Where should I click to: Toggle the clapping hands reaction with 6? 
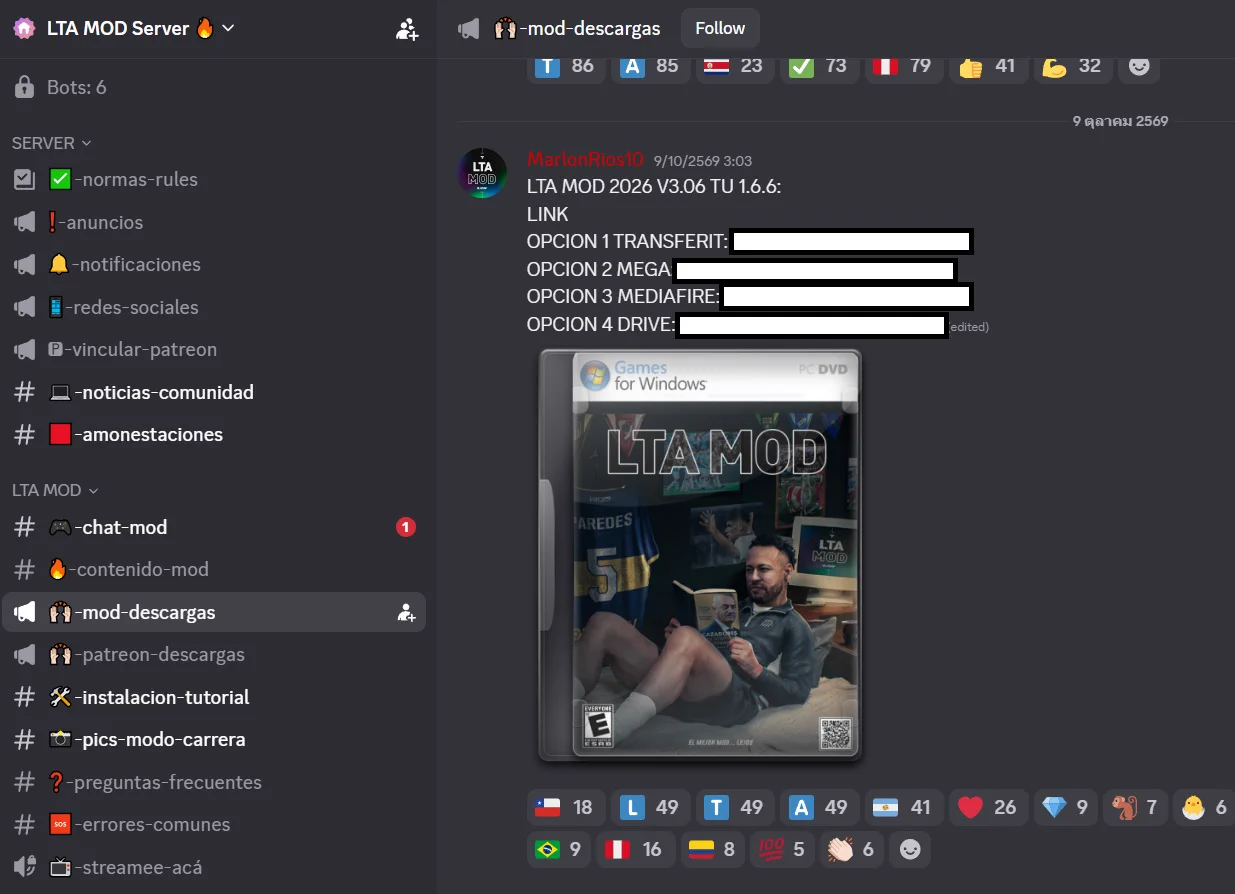pyautogui.click(x=852, y=849)
